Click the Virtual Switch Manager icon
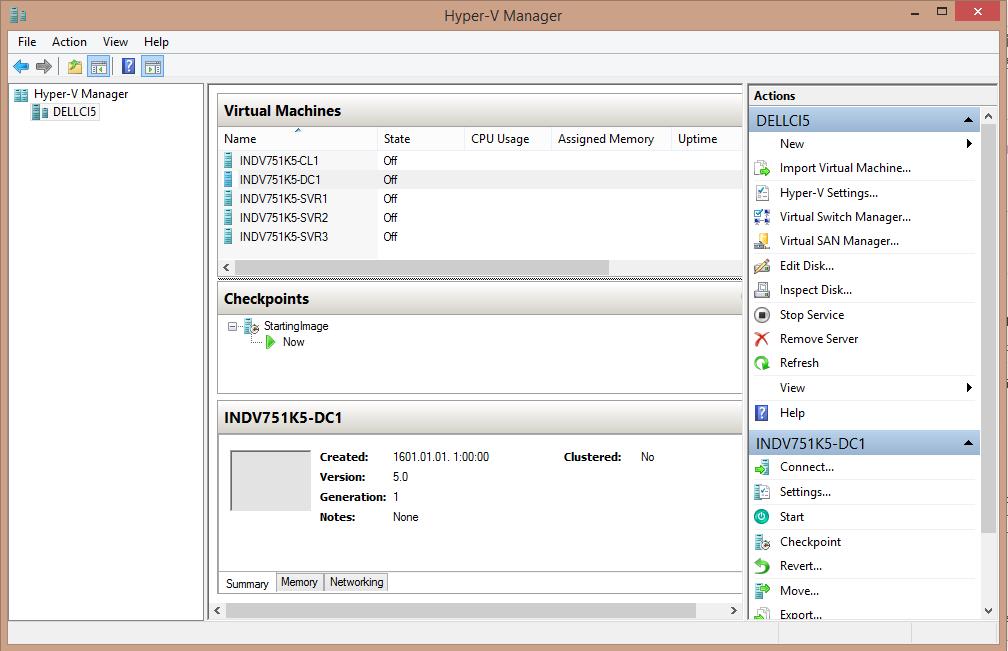Image resolution: width=1008 pixels, height=651 pixels. point(762,217)
